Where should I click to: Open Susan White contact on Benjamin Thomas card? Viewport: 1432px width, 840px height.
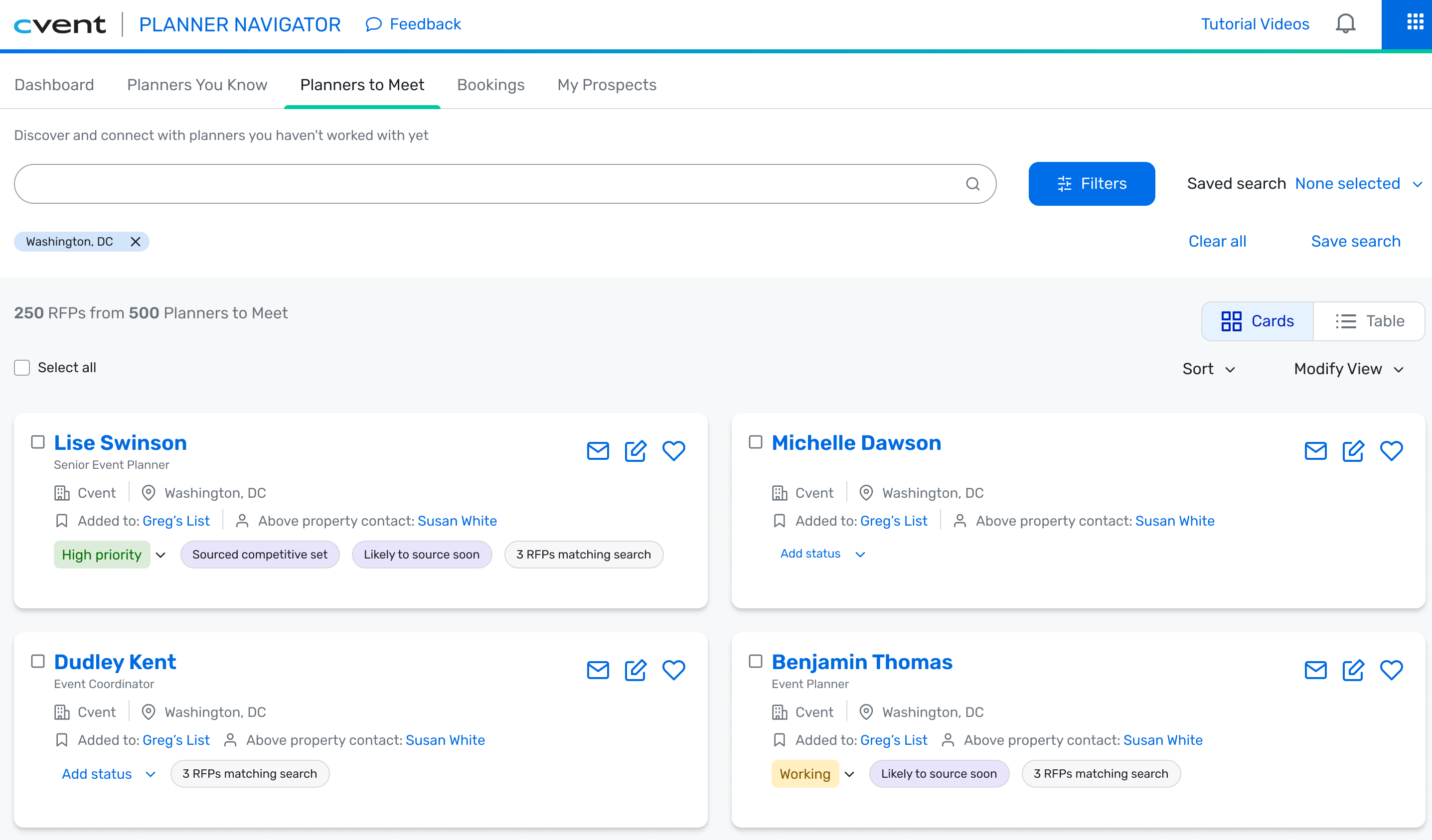pos(1163,741)
